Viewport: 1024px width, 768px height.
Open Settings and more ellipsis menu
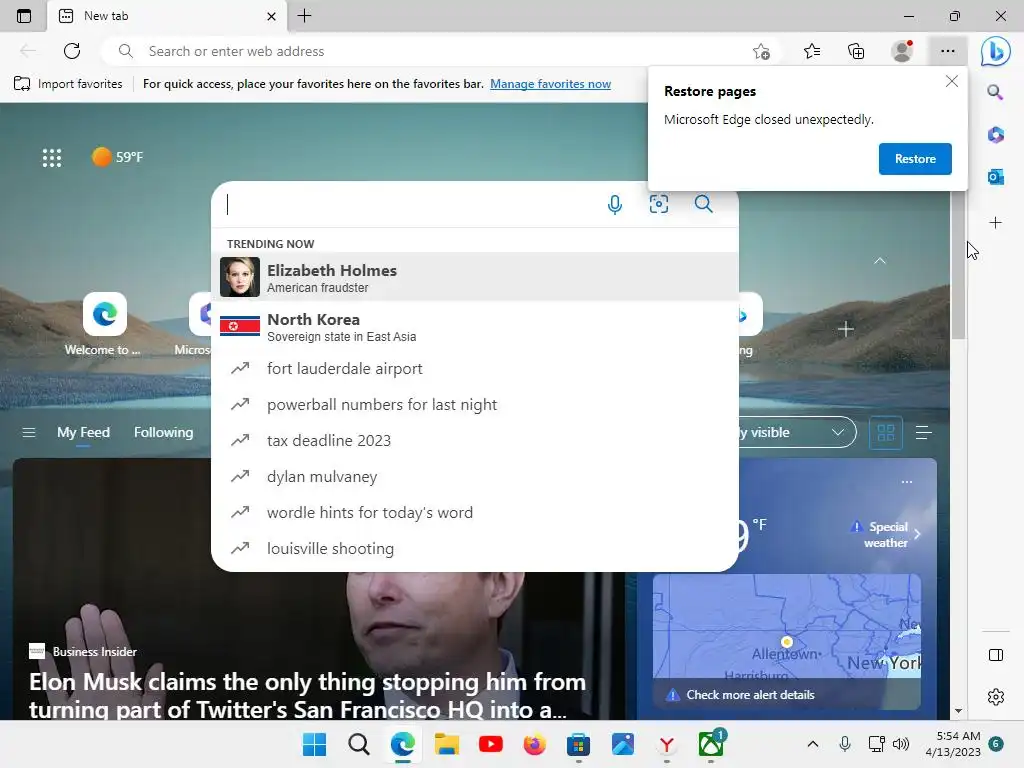pyautogui.click(x=948, y=51)
